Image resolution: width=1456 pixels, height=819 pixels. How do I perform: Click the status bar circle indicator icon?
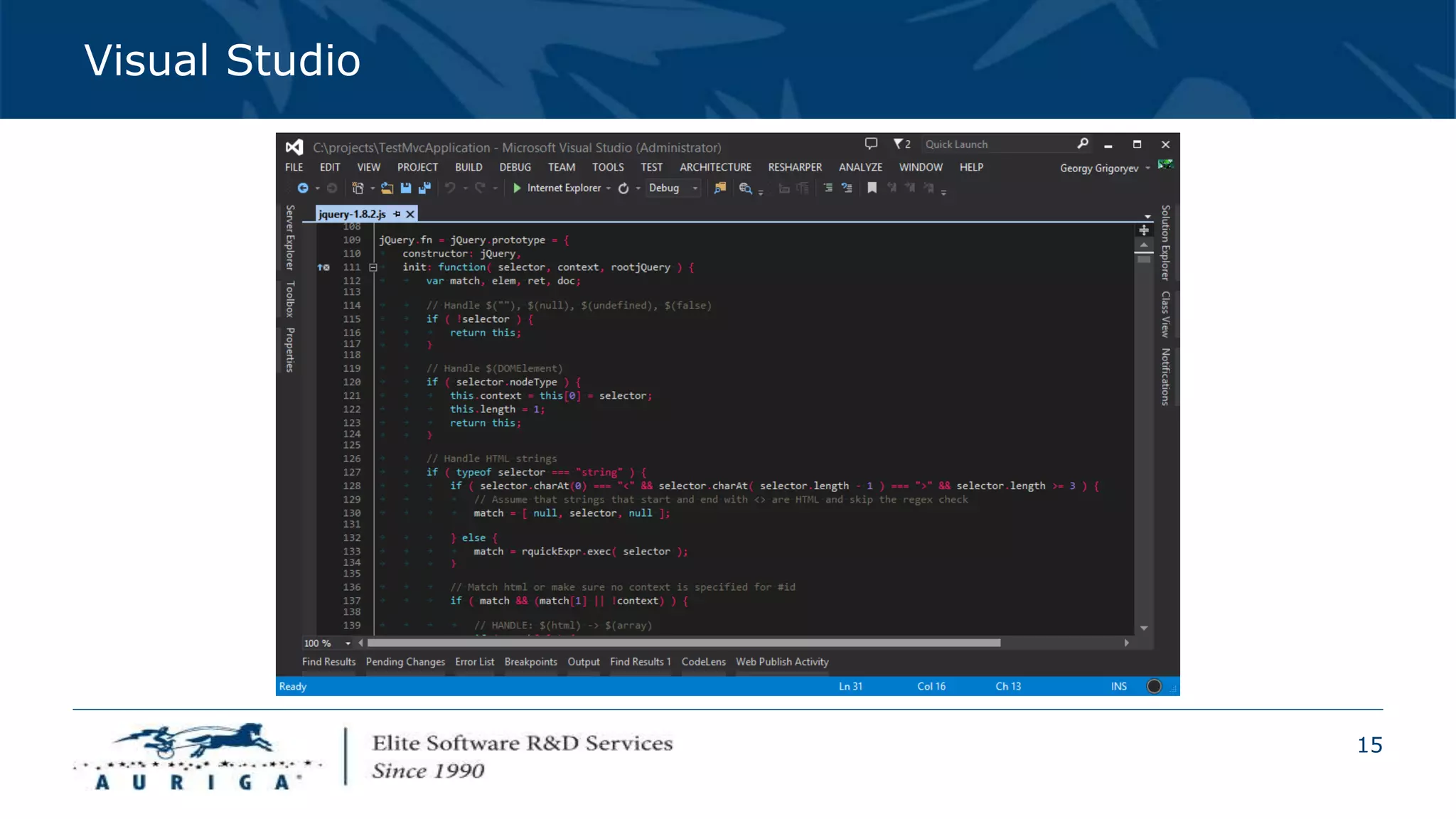pos(1154,686)
